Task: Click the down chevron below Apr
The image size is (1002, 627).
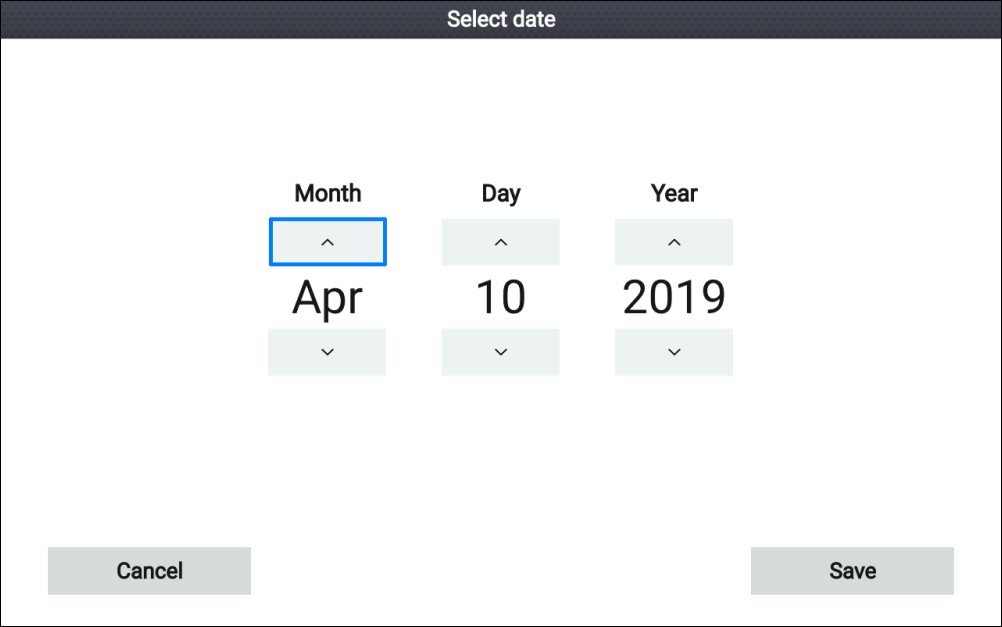Action: 327,352
